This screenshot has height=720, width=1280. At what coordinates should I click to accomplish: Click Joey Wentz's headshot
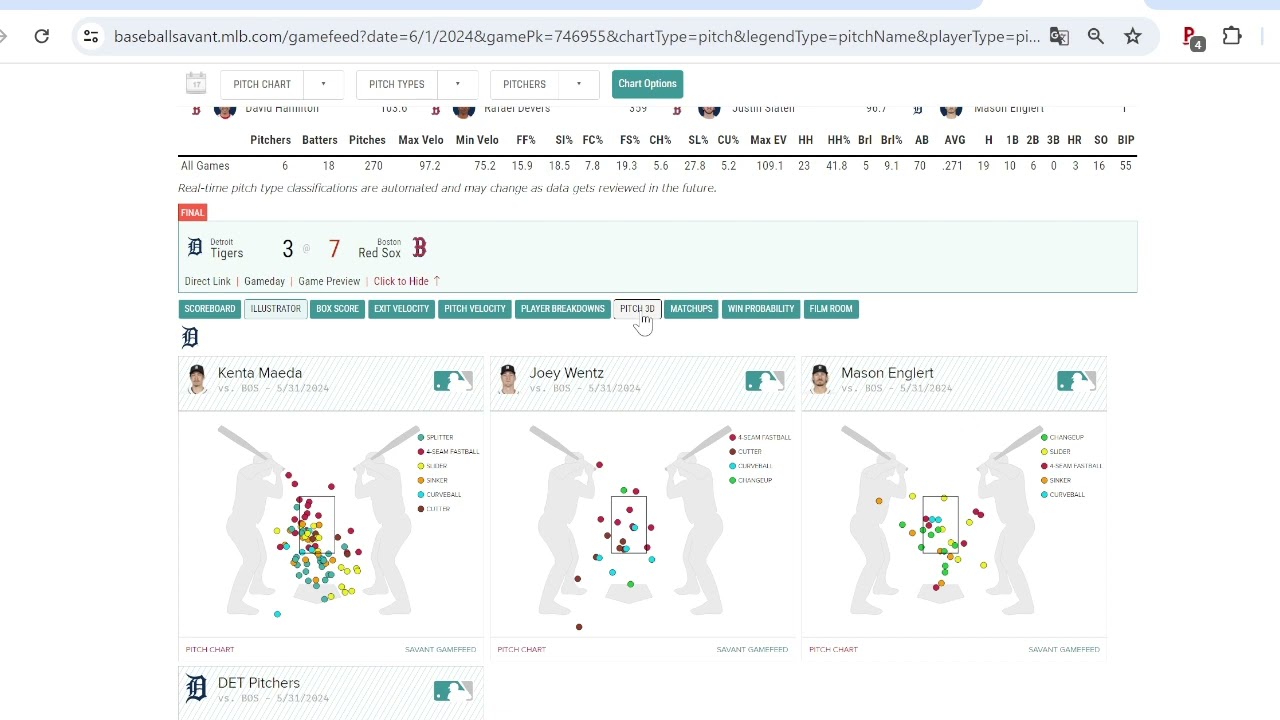[508, 379]
